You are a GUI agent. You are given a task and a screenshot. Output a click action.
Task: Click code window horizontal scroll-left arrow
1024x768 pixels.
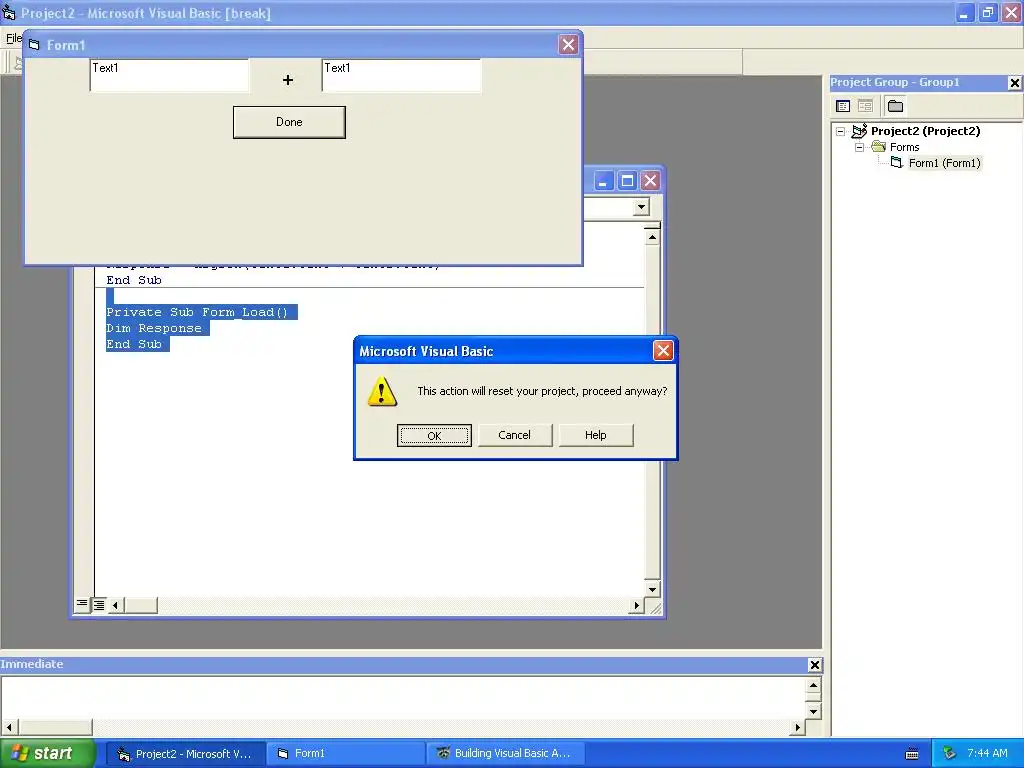coord(116,605)
